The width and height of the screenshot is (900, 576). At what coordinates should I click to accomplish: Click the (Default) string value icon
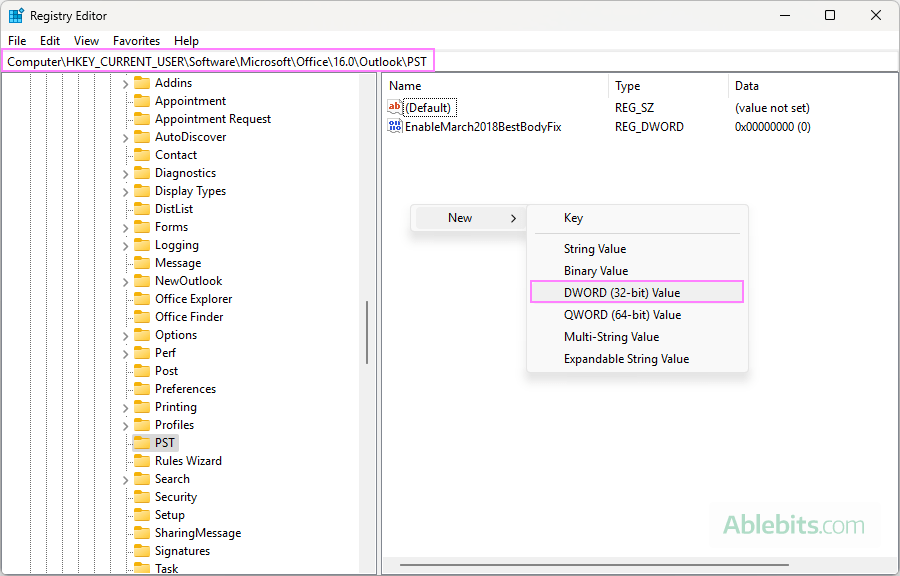coord(395,107)
